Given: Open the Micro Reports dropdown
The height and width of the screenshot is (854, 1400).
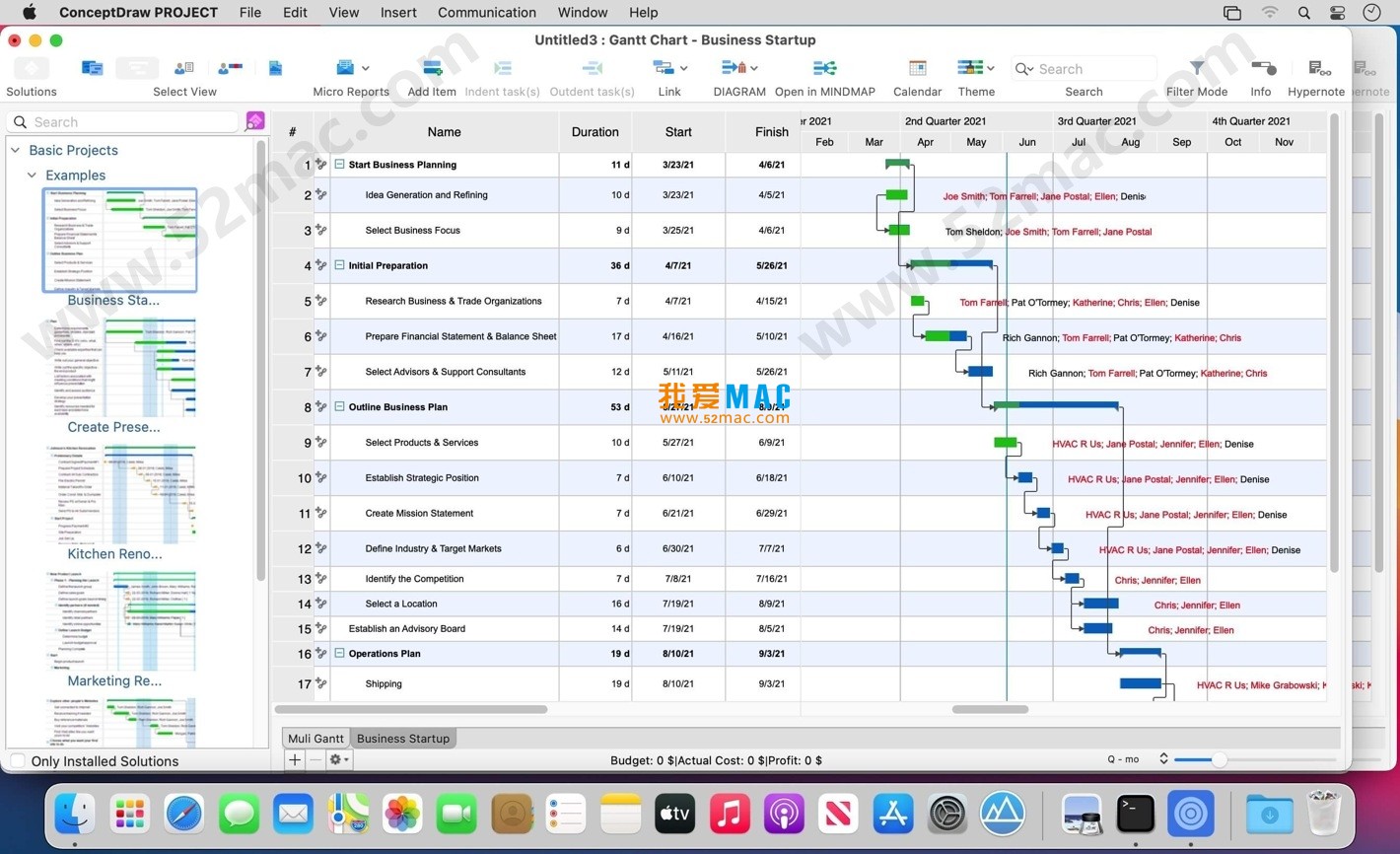Looking at the screenshot, I should click(x=366, y=68).
